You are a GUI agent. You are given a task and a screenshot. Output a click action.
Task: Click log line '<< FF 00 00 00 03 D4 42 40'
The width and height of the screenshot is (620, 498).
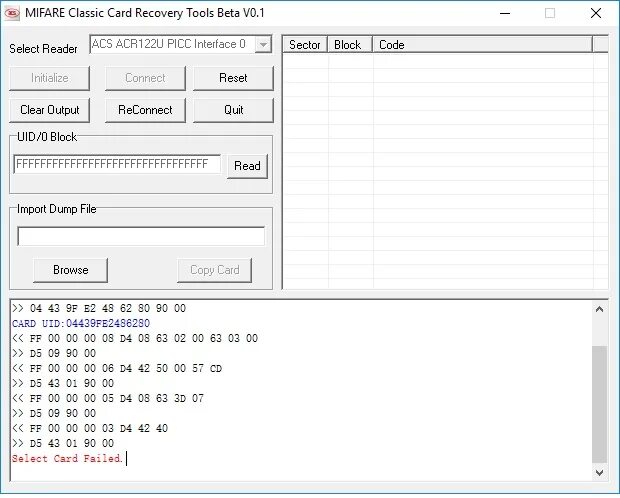point(90,428)
